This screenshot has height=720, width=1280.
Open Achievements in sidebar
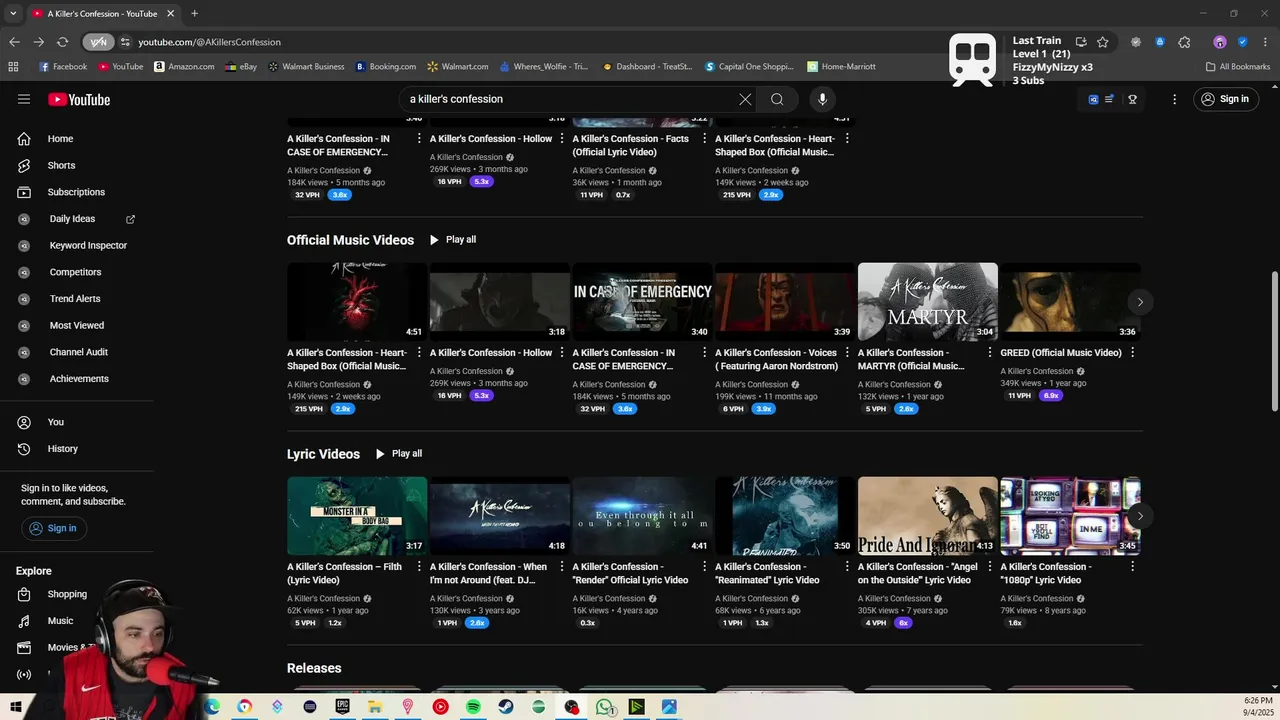(79, 379)
